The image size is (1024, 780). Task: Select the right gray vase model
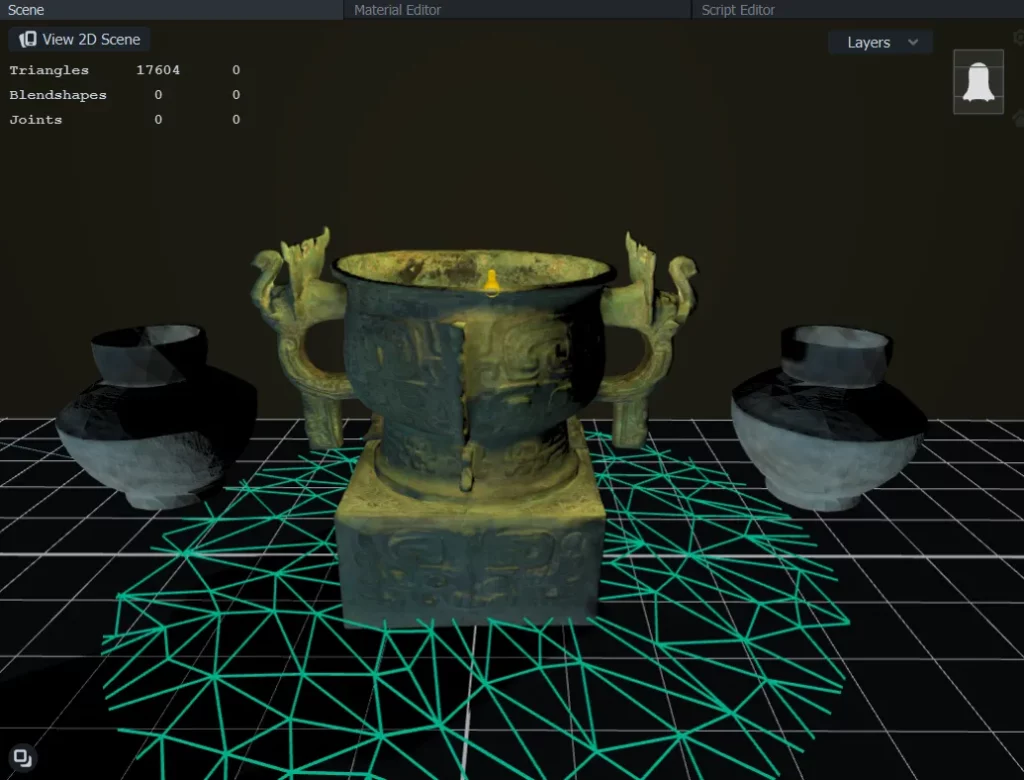[x=829, y=417]
